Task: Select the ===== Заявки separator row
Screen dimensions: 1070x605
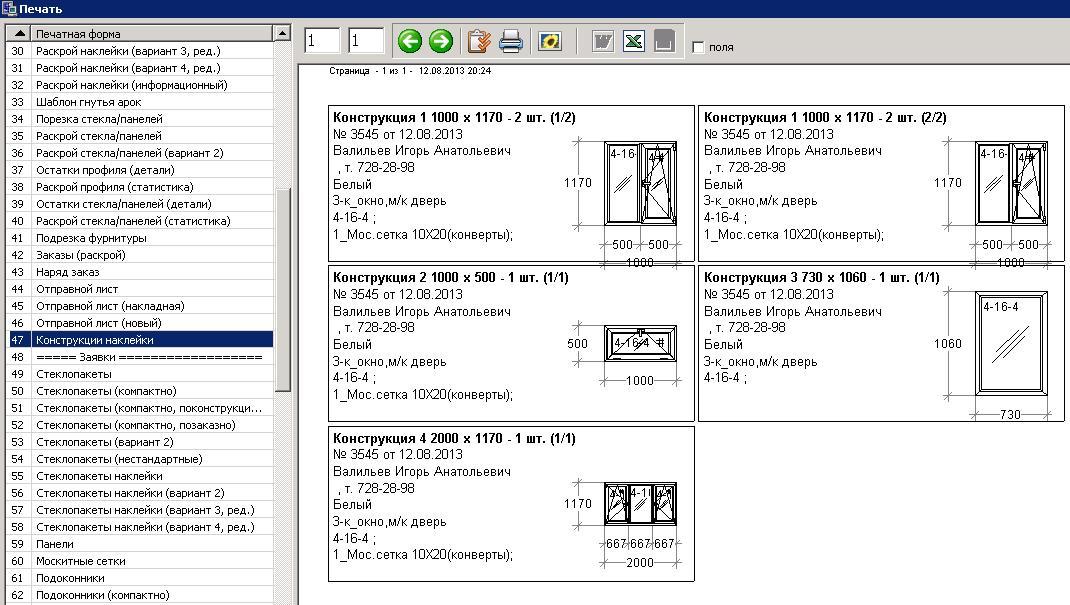Action: [140, 357]
